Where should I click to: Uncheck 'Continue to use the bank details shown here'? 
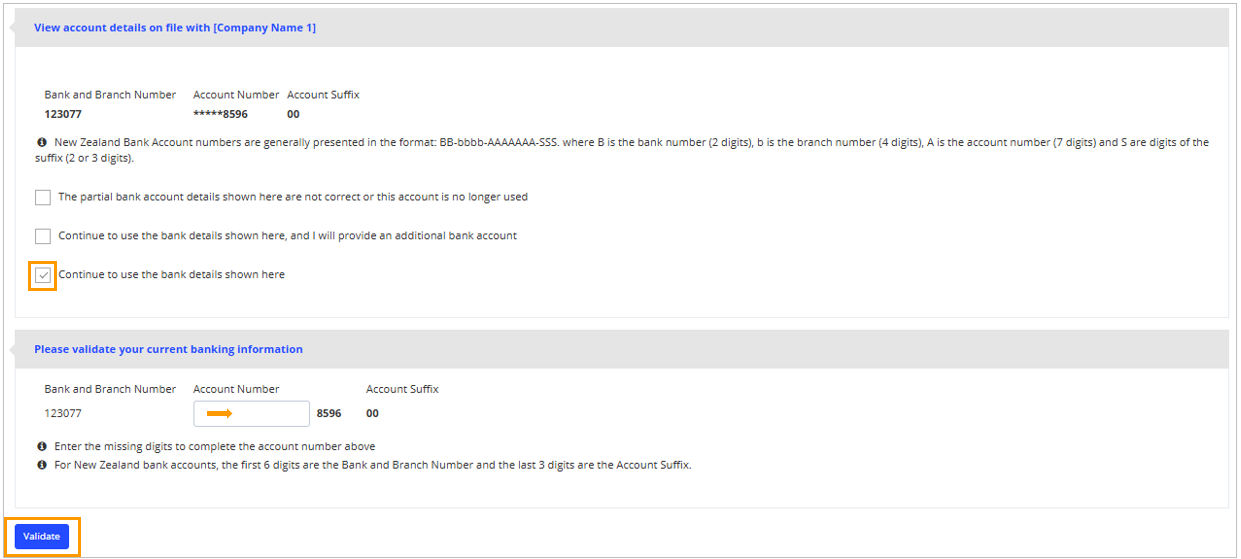(x=43, y=275)
